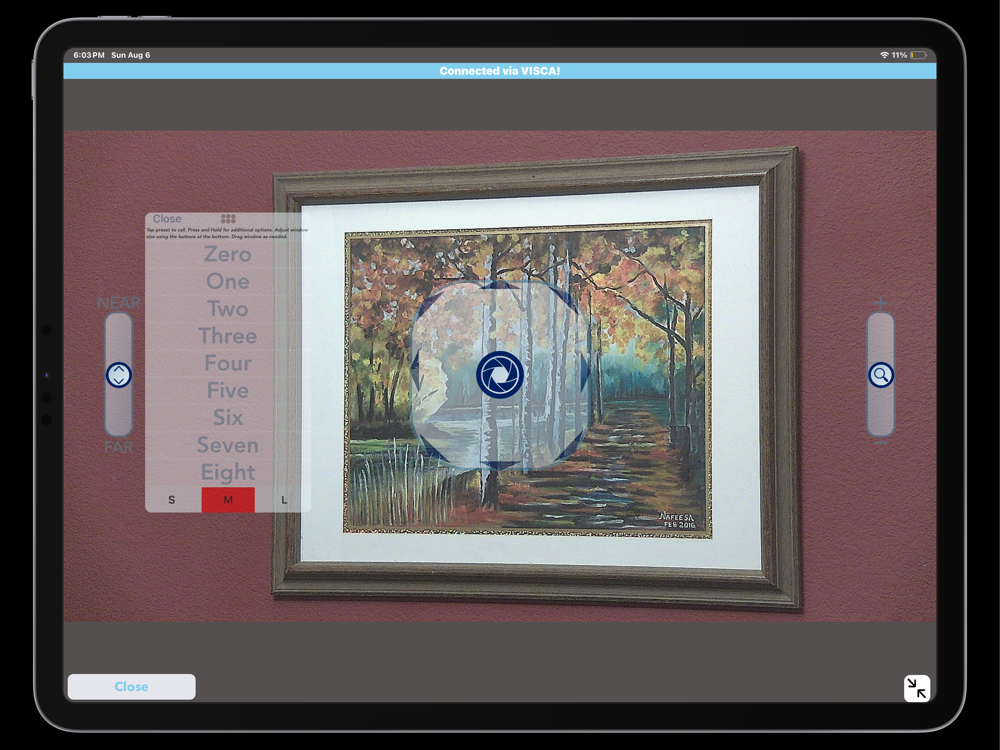Pan camera right with the right arrow
The image size is (1000, 750).
[584, 372]
